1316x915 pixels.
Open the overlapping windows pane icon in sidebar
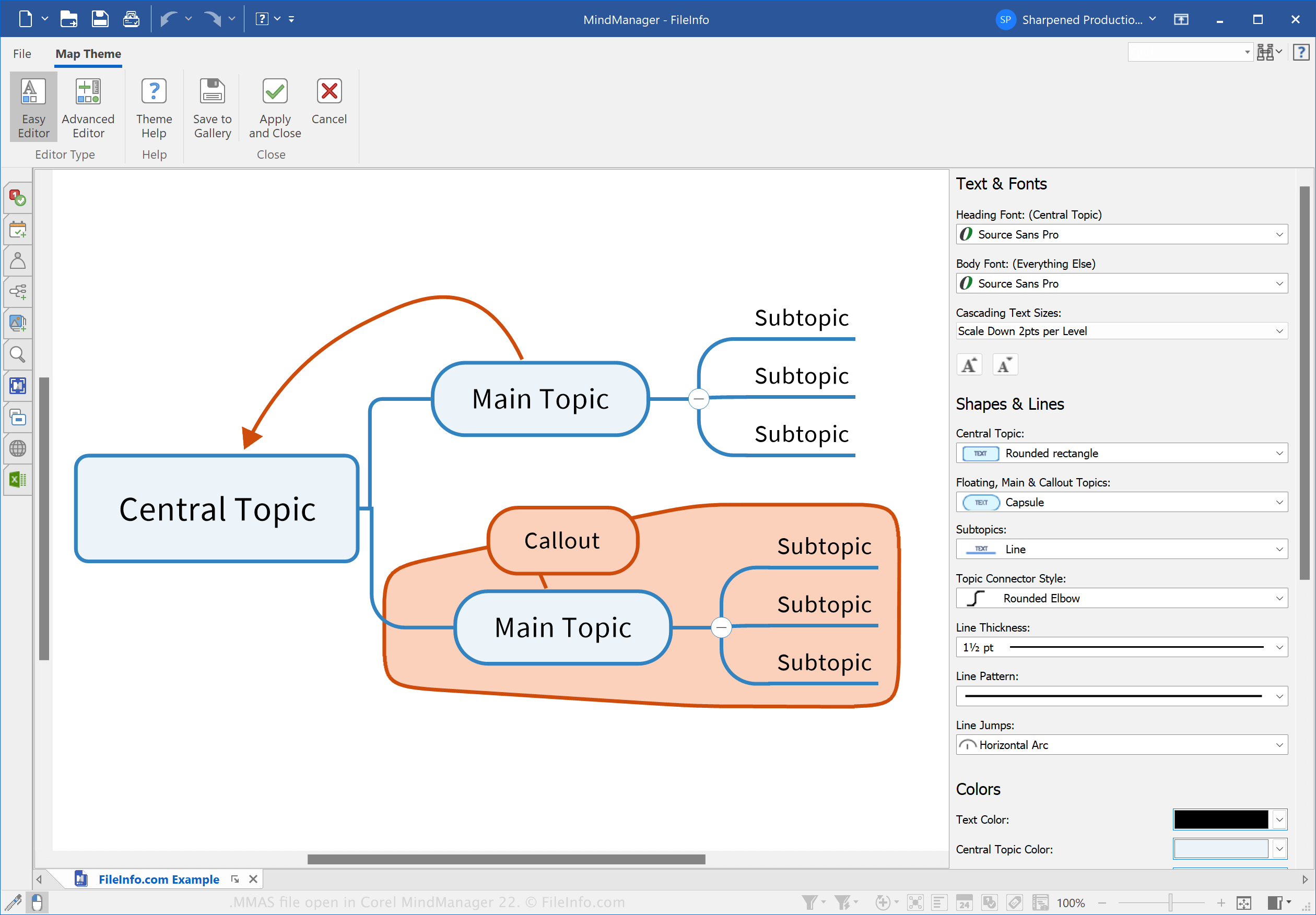coord(18,417)
